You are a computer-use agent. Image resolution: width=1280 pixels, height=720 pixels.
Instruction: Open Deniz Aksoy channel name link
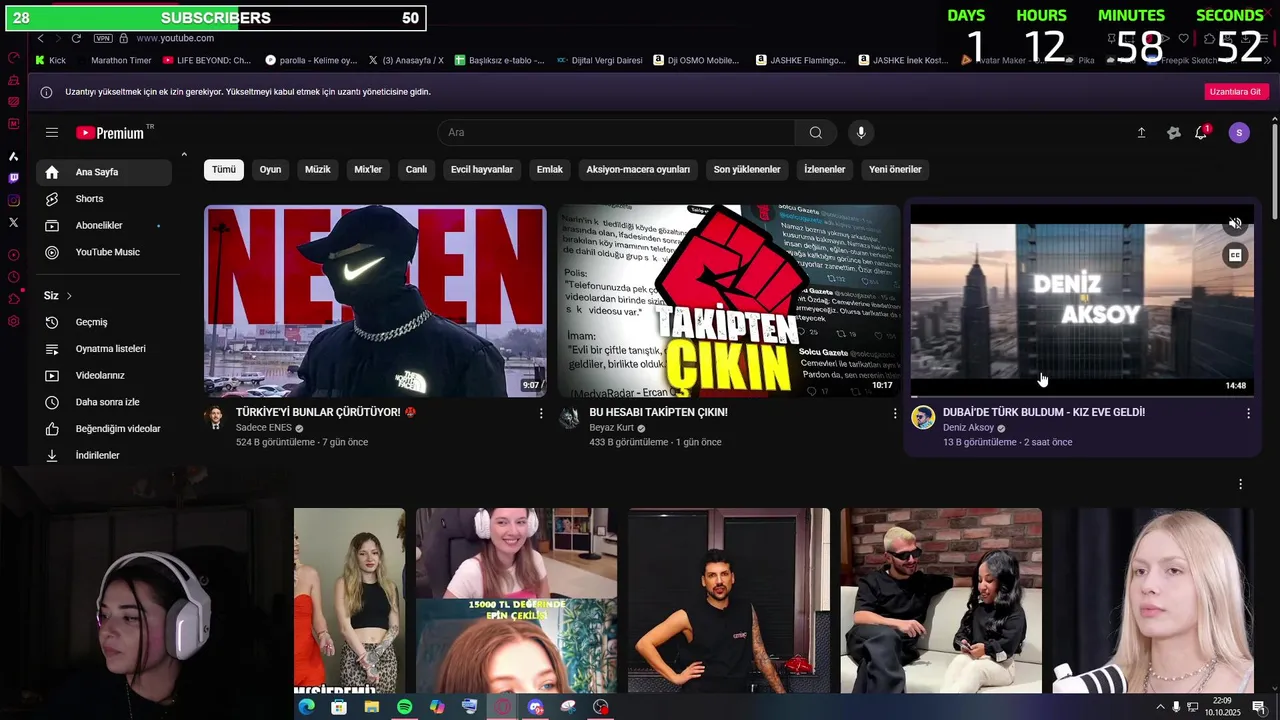tap(968, 428)
